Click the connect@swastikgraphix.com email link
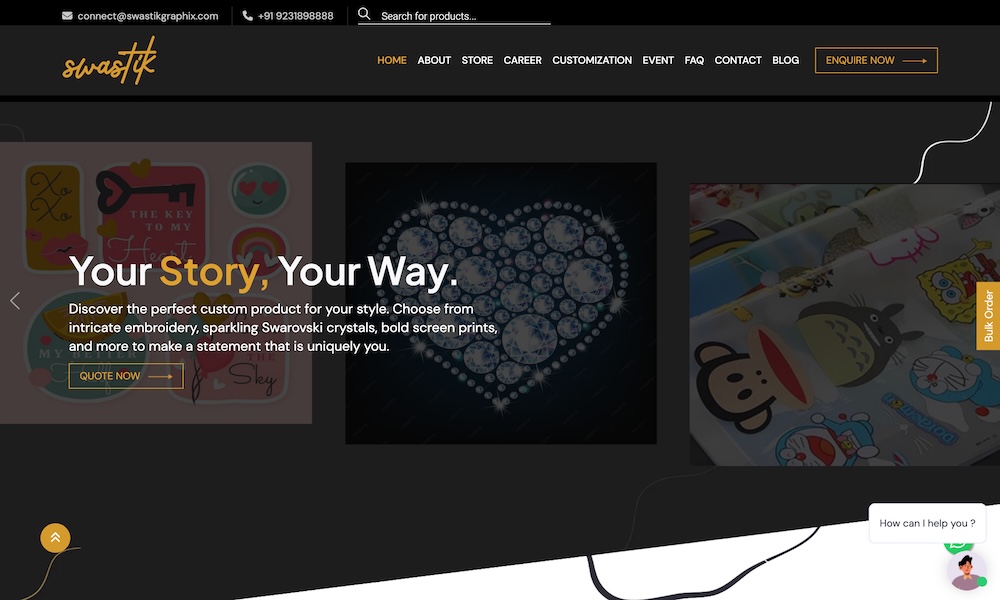 coord(148,16)
